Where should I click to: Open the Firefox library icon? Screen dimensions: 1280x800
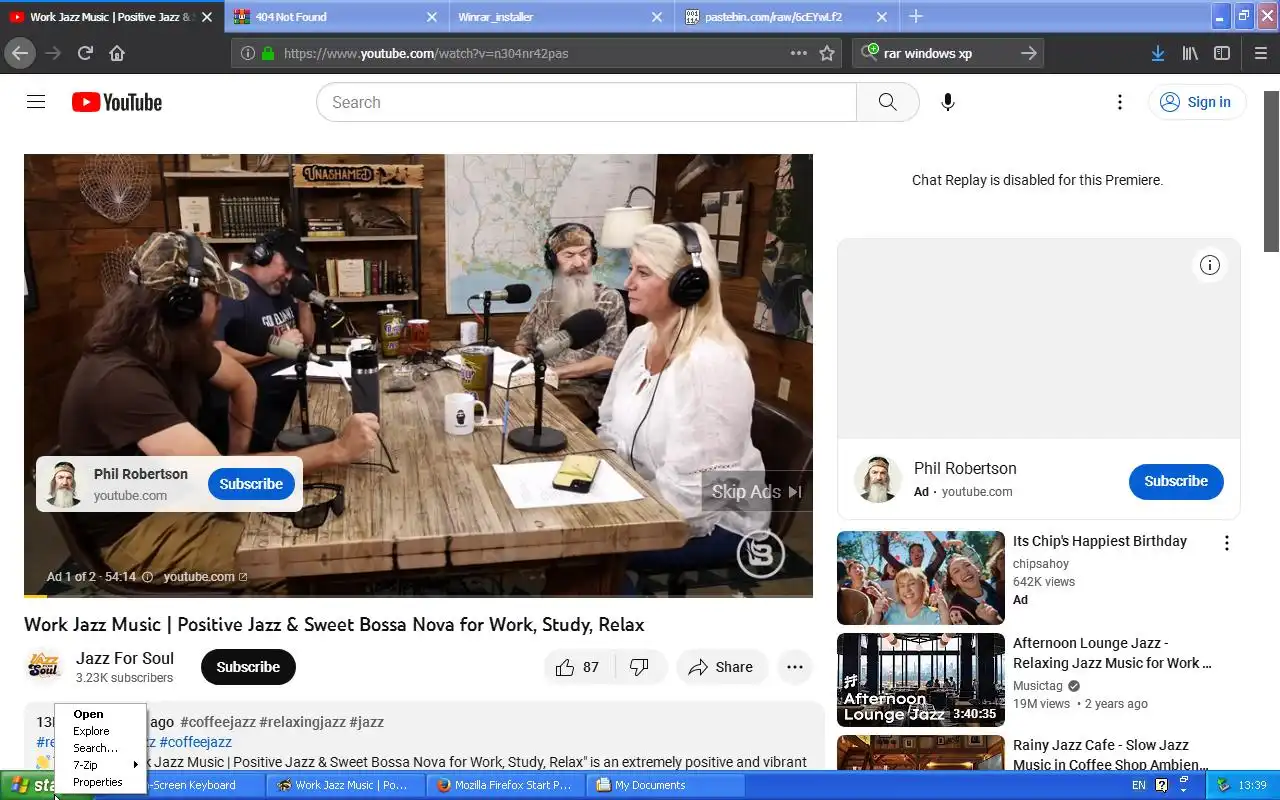point(1190,53)
